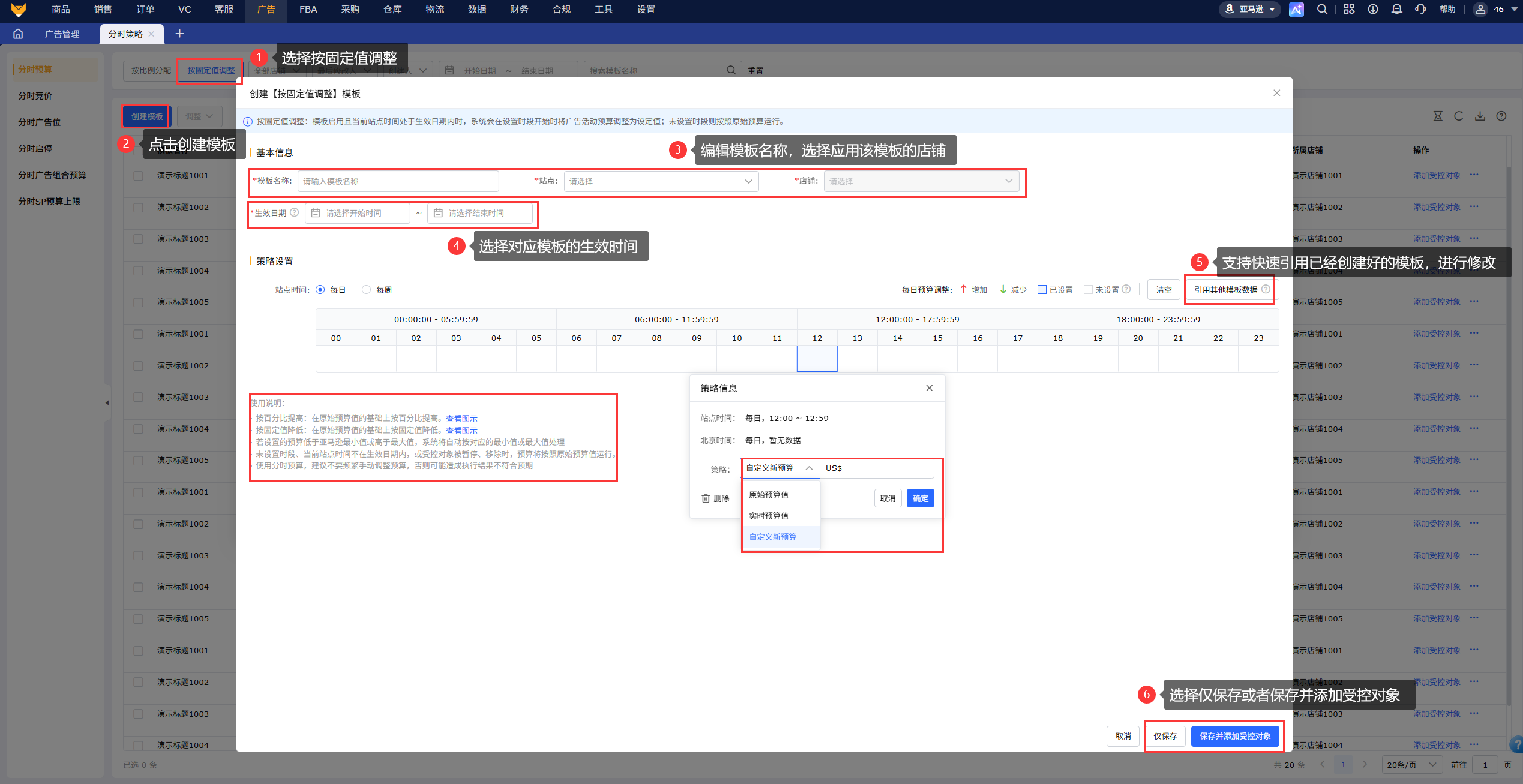
Task: Tick the checkbox for first 演示标题1001 row
Action: click(x=138, y=176)
